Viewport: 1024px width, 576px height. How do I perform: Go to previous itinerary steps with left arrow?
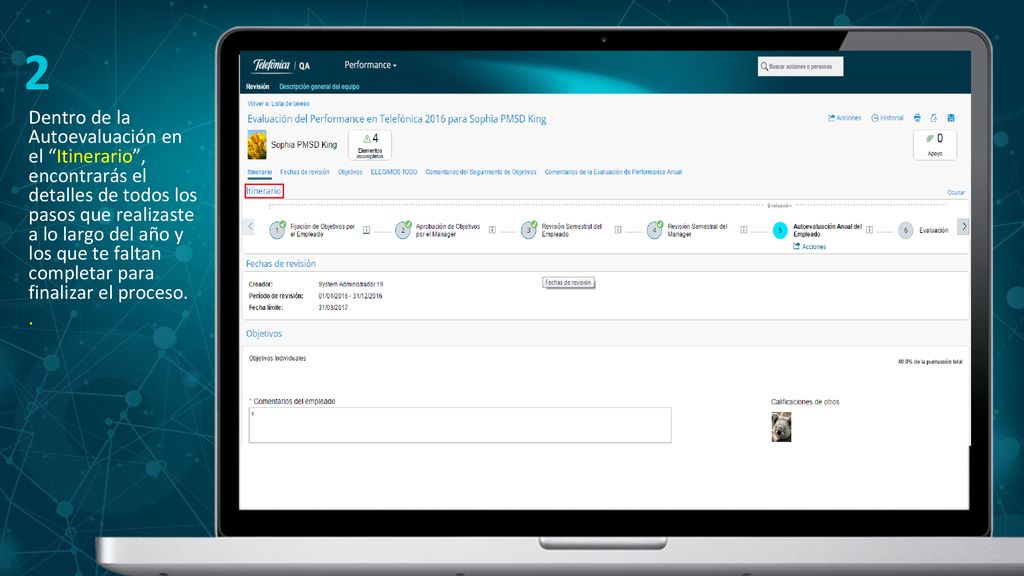pyautogui.click(x=250, y=227)
